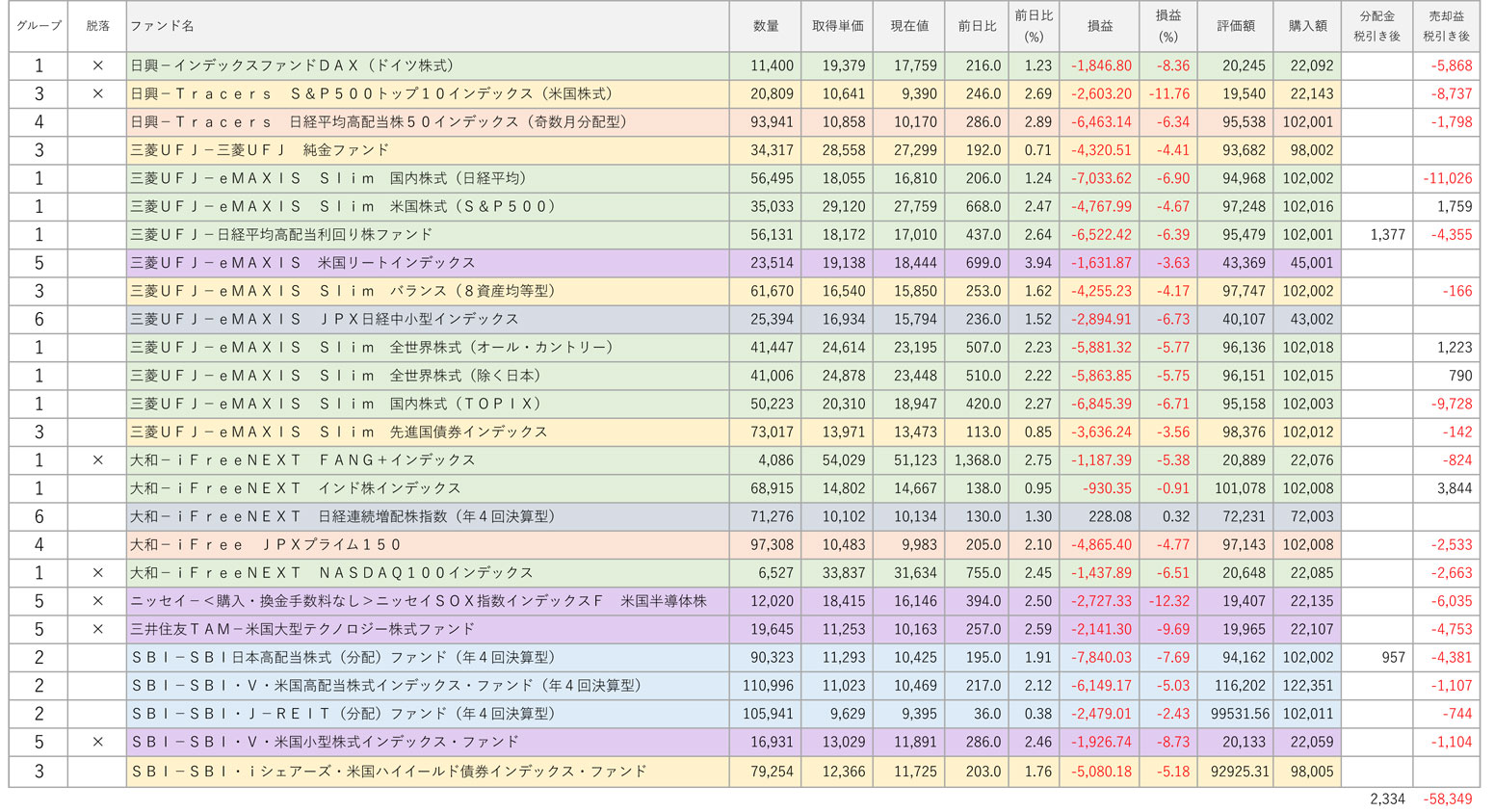Select distribution value 1,377
This screenshot has height=812, width=1494.
click(1387, 234)
